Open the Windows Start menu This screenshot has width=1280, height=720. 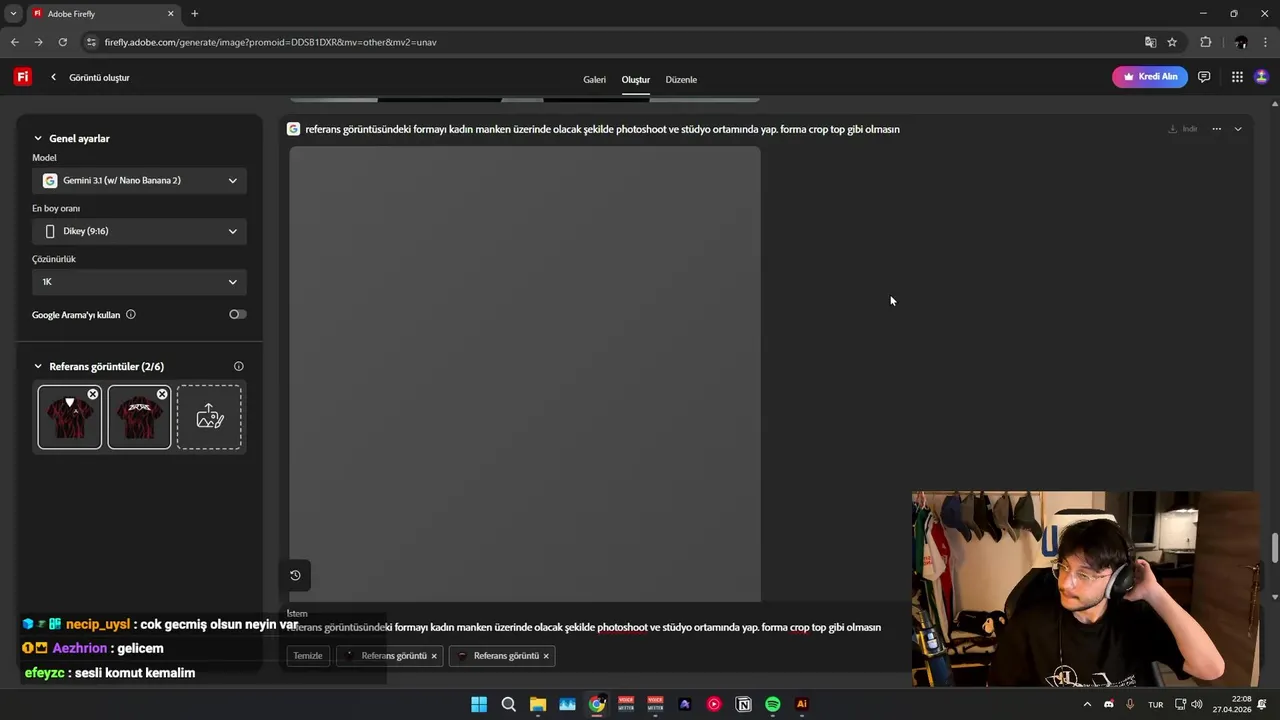coord(479,704)
